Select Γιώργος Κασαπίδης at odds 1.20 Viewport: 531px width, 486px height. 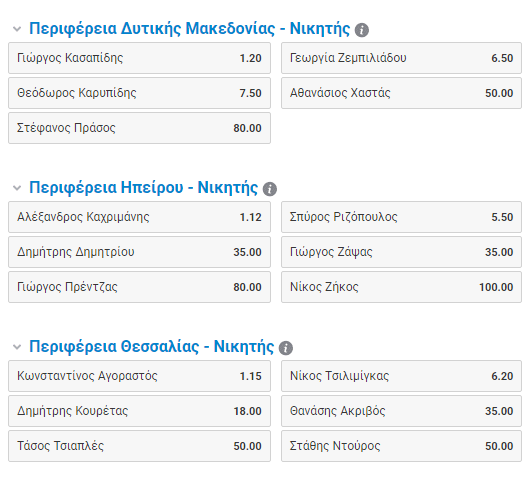[x=140, y=58]
